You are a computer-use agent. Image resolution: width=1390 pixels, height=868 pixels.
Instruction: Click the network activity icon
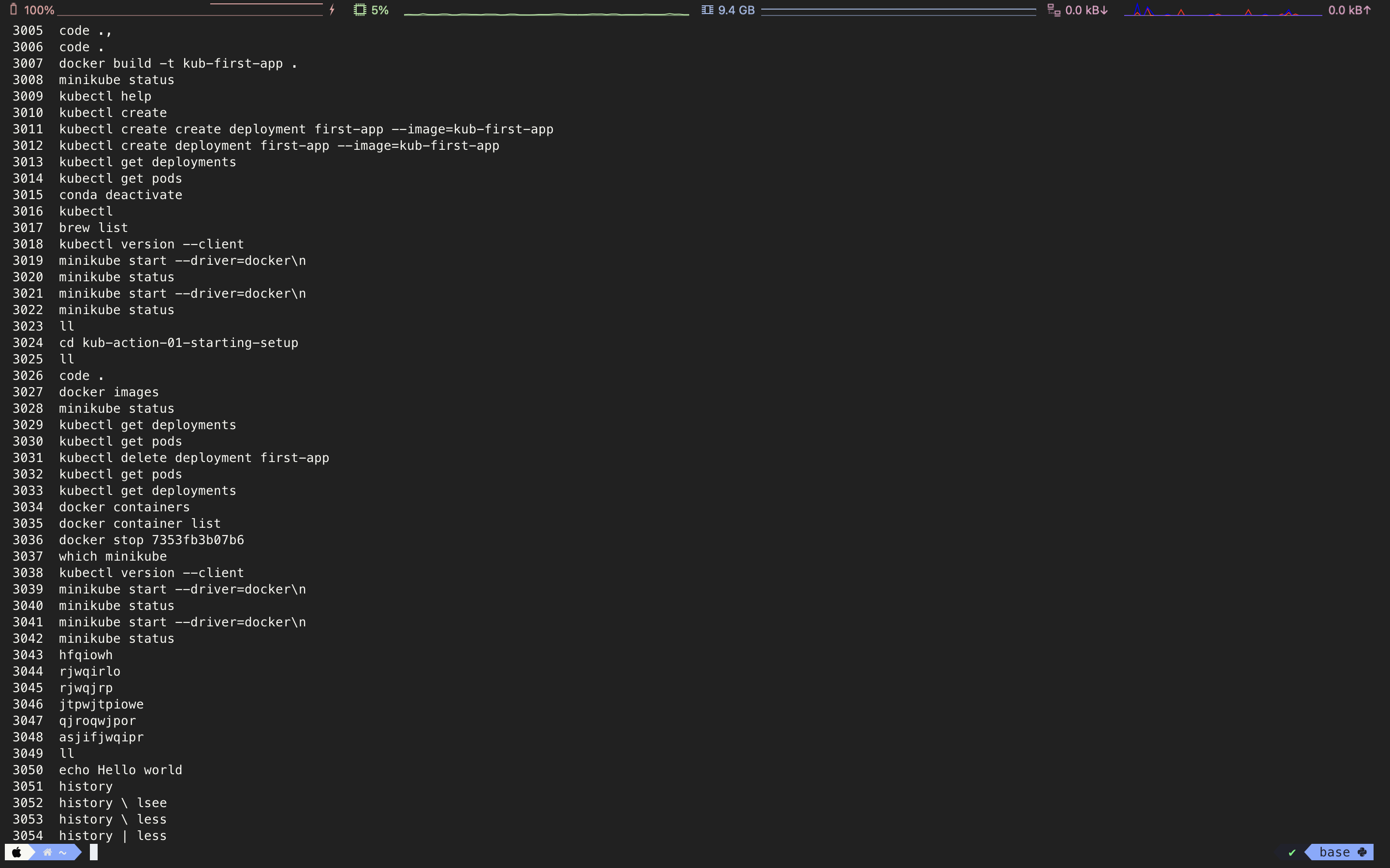pos(1054,10)
